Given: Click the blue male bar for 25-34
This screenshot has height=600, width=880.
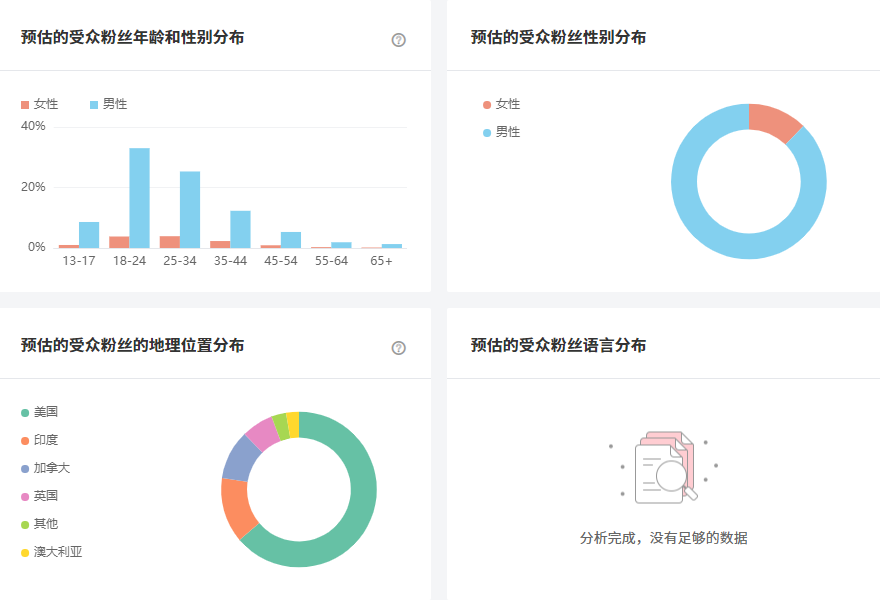Looking at the screenshot, I should coord(190,210).
